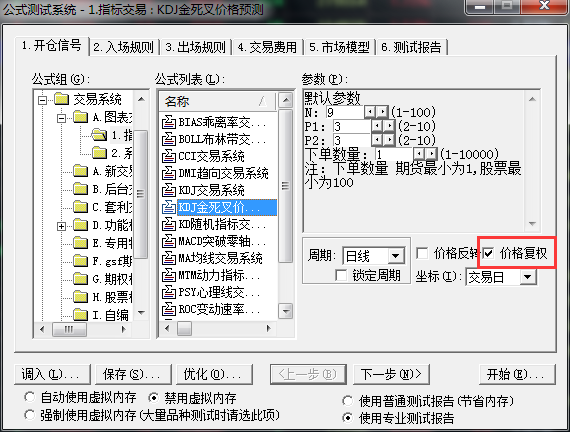
Task: Click the MACD突破零轴 formula icon
Action: click(169, 241)
